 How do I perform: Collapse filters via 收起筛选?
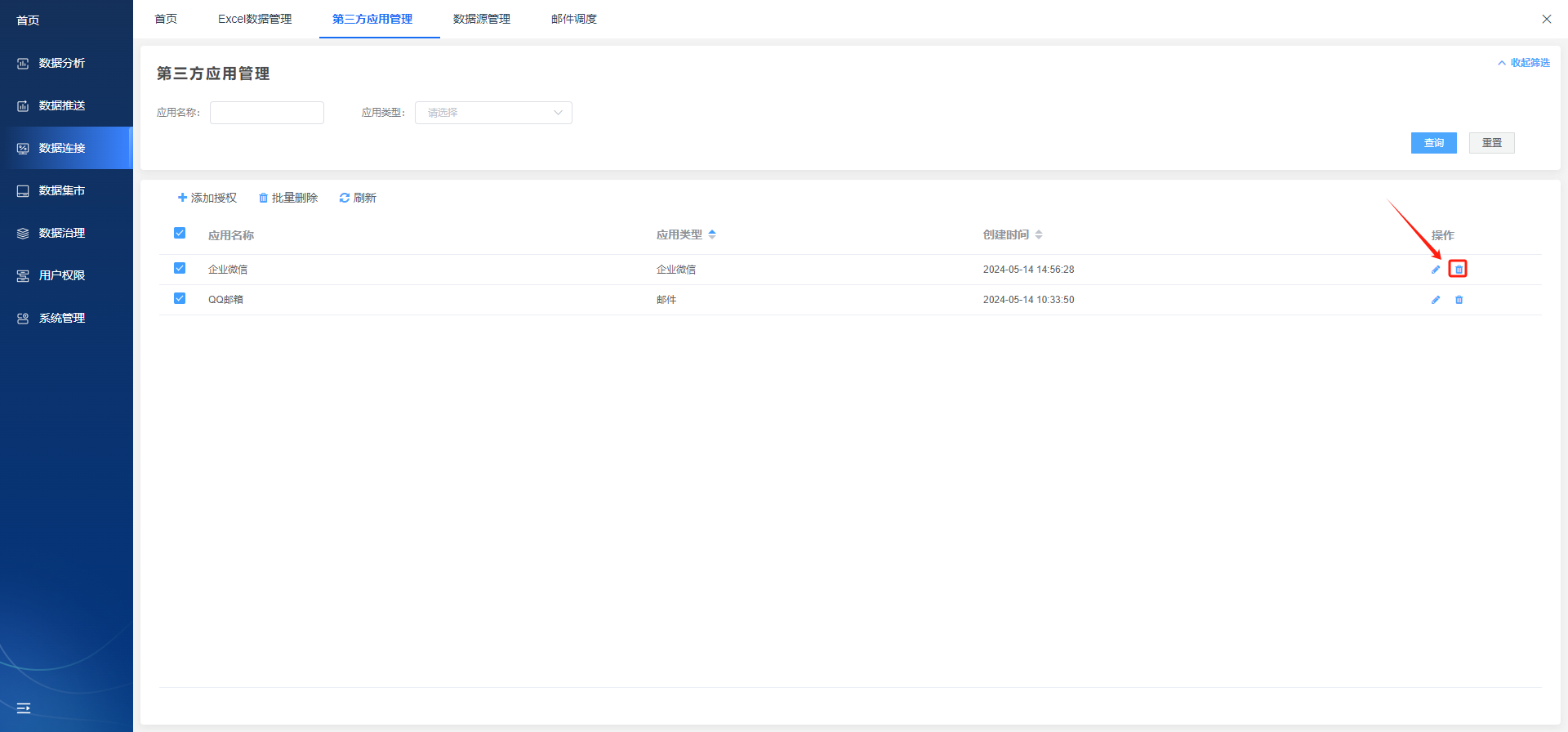click(1524, 63)
